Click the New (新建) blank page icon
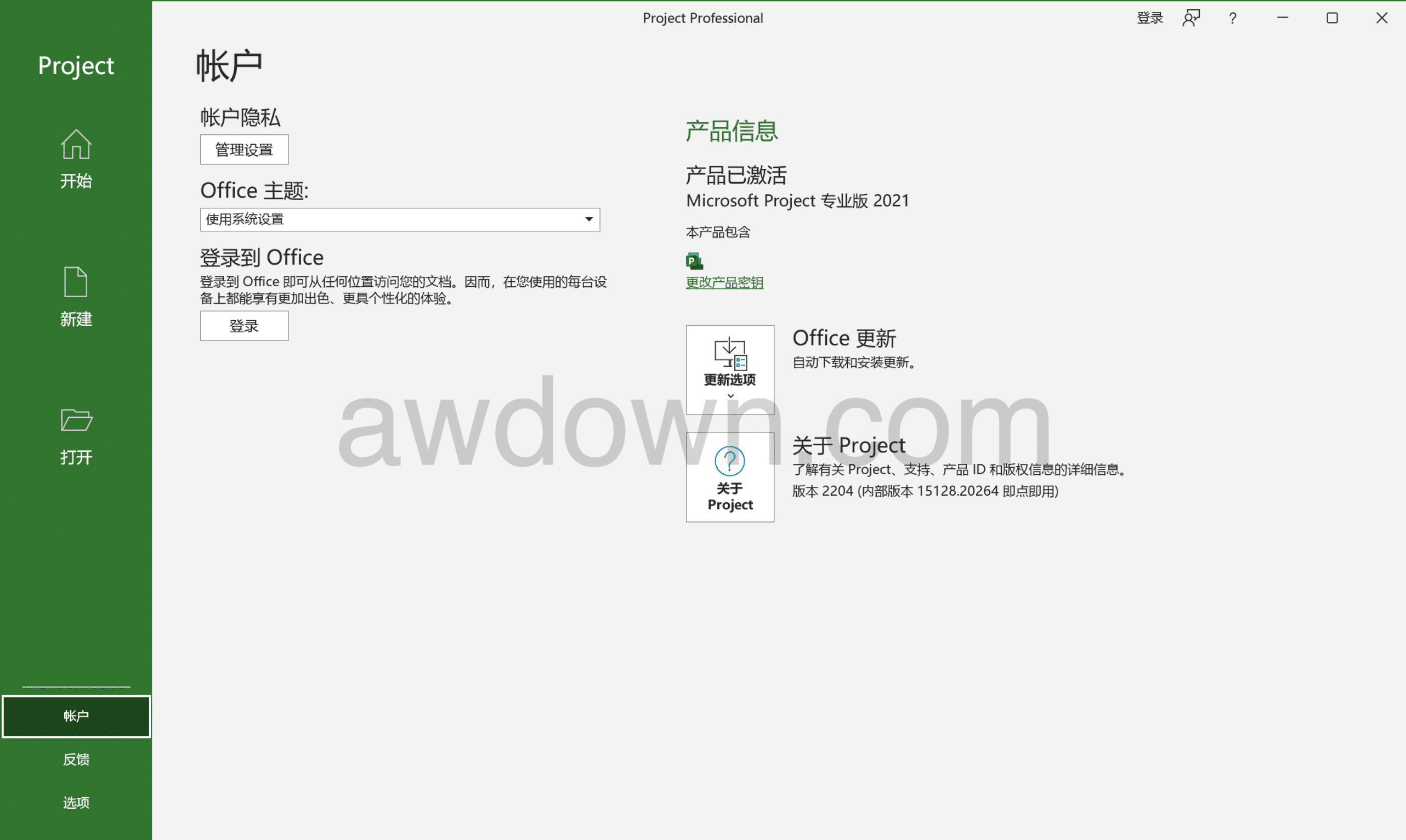 coord(76,282)
